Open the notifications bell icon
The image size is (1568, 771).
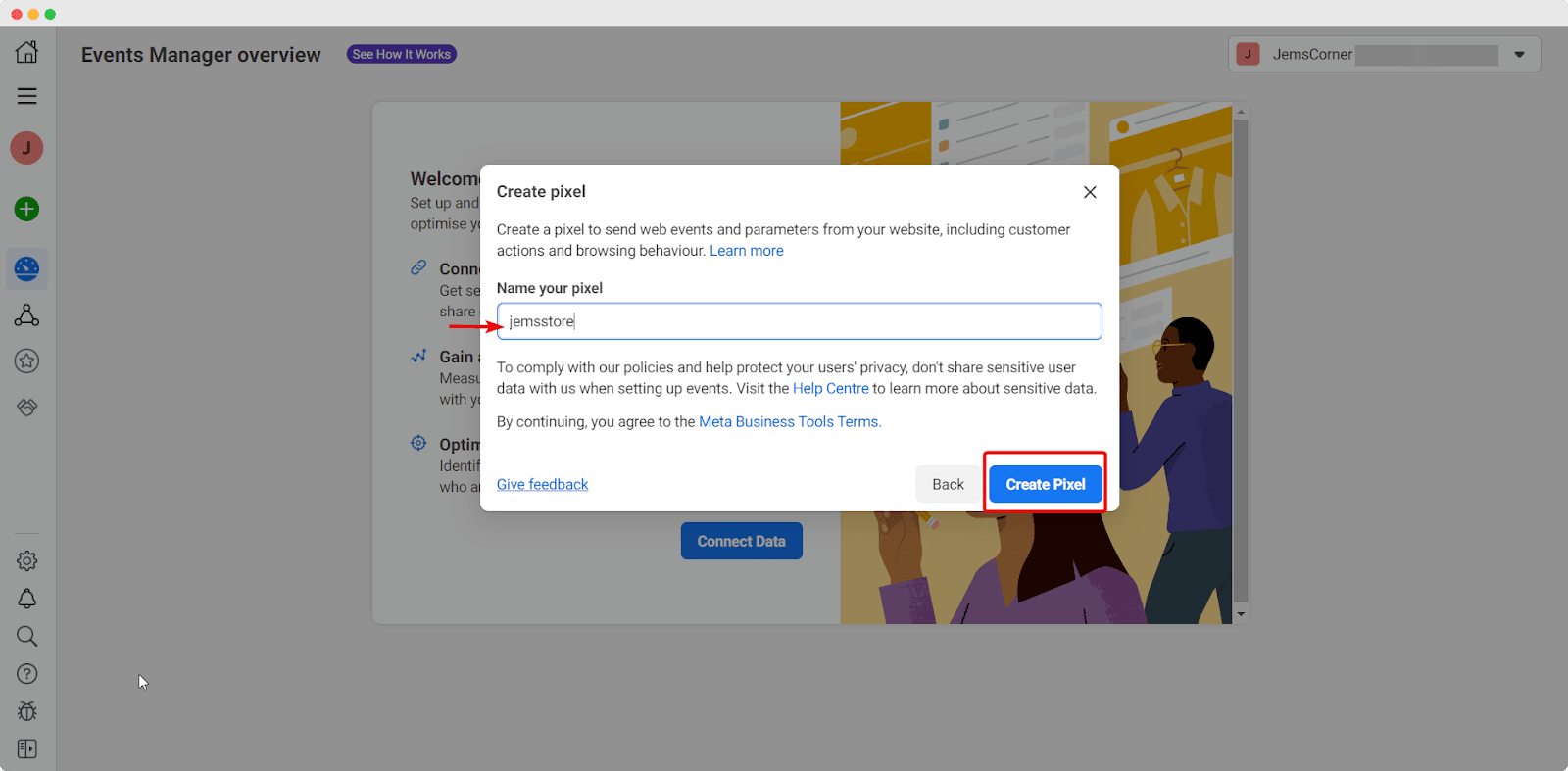(x=26, y=599)
